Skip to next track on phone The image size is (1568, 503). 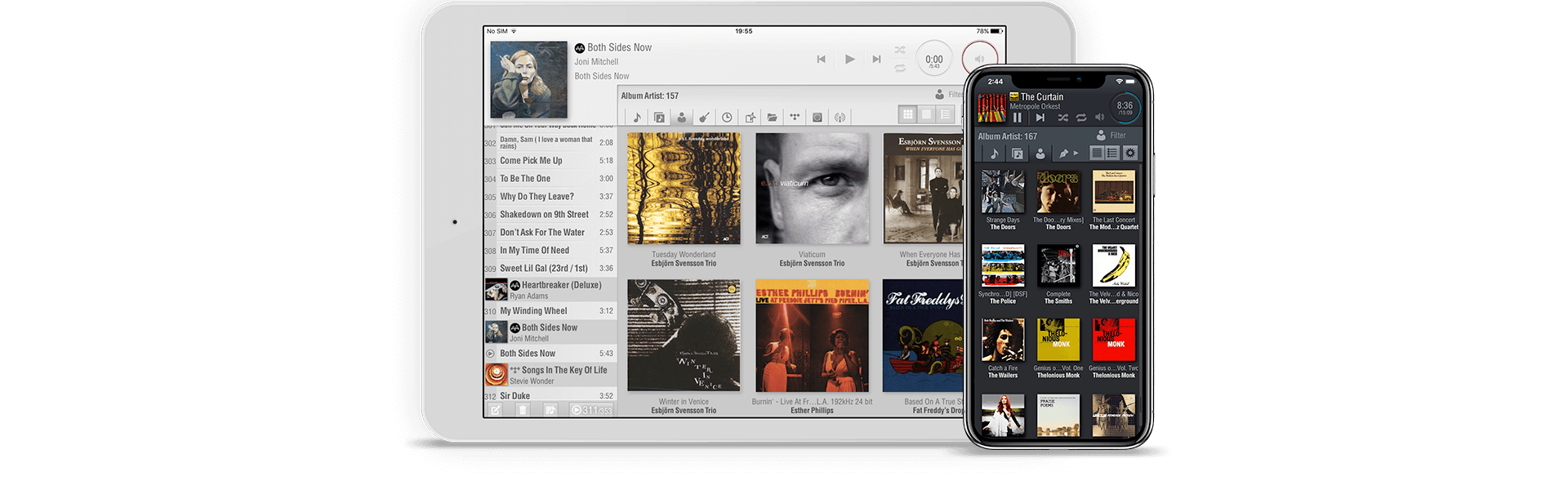1040,118
